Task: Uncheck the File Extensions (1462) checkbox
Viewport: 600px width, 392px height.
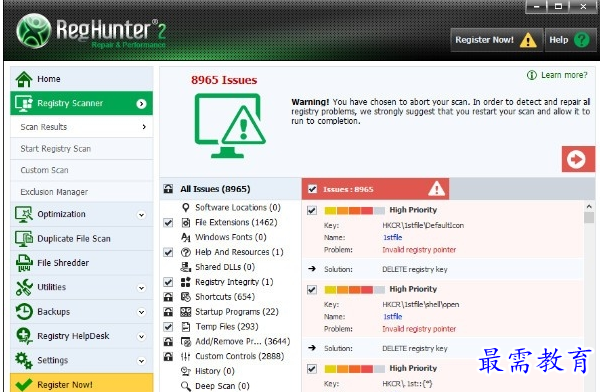Action: [x=168, y=223]
